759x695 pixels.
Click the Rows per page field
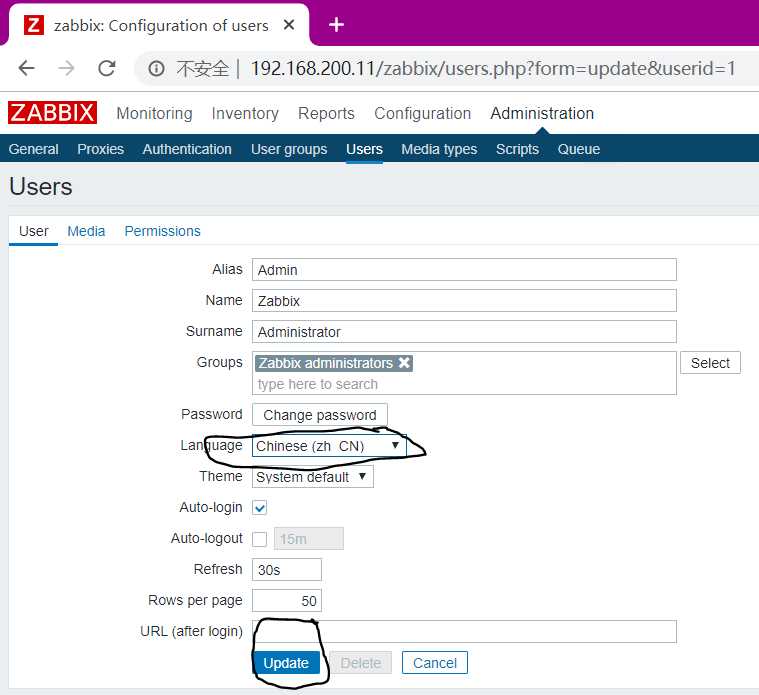tap(287, 601)
